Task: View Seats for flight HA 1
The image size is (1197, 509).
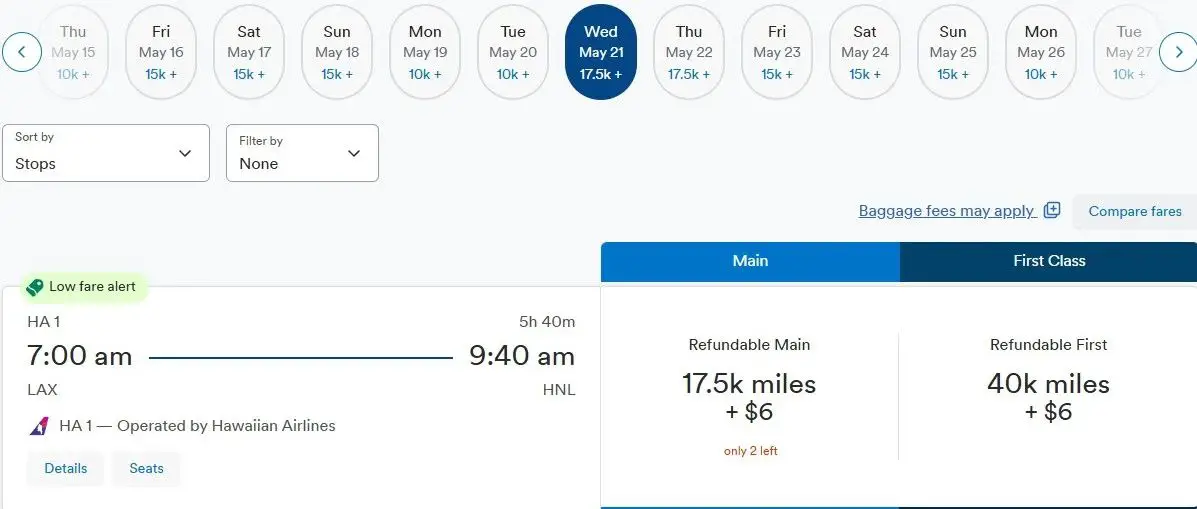Action: (x=146, y=468)
